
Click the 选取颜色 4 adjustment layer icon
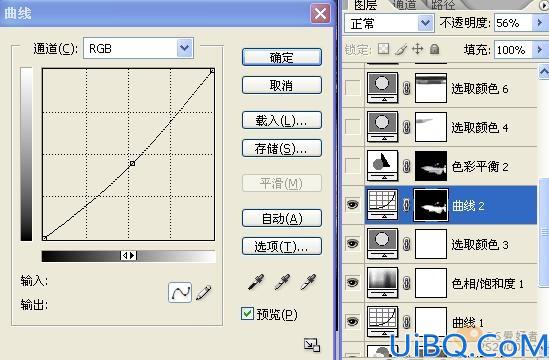(x=382, y=126)
